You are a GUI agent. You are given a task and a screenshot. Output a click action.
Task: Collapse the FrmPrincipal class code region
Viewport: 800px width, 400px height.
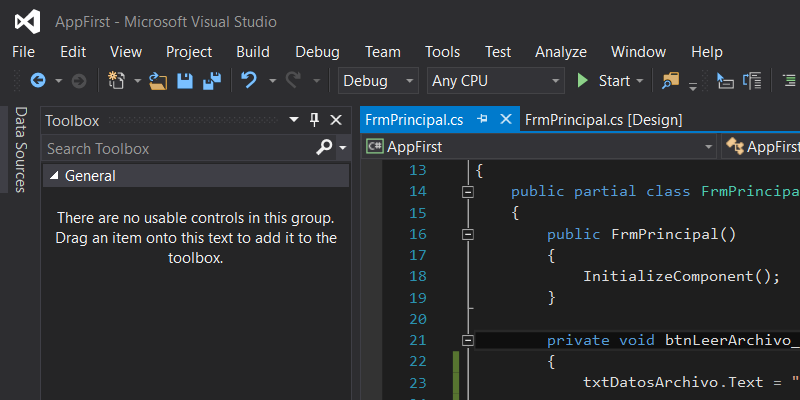click(x=466, y=191)
